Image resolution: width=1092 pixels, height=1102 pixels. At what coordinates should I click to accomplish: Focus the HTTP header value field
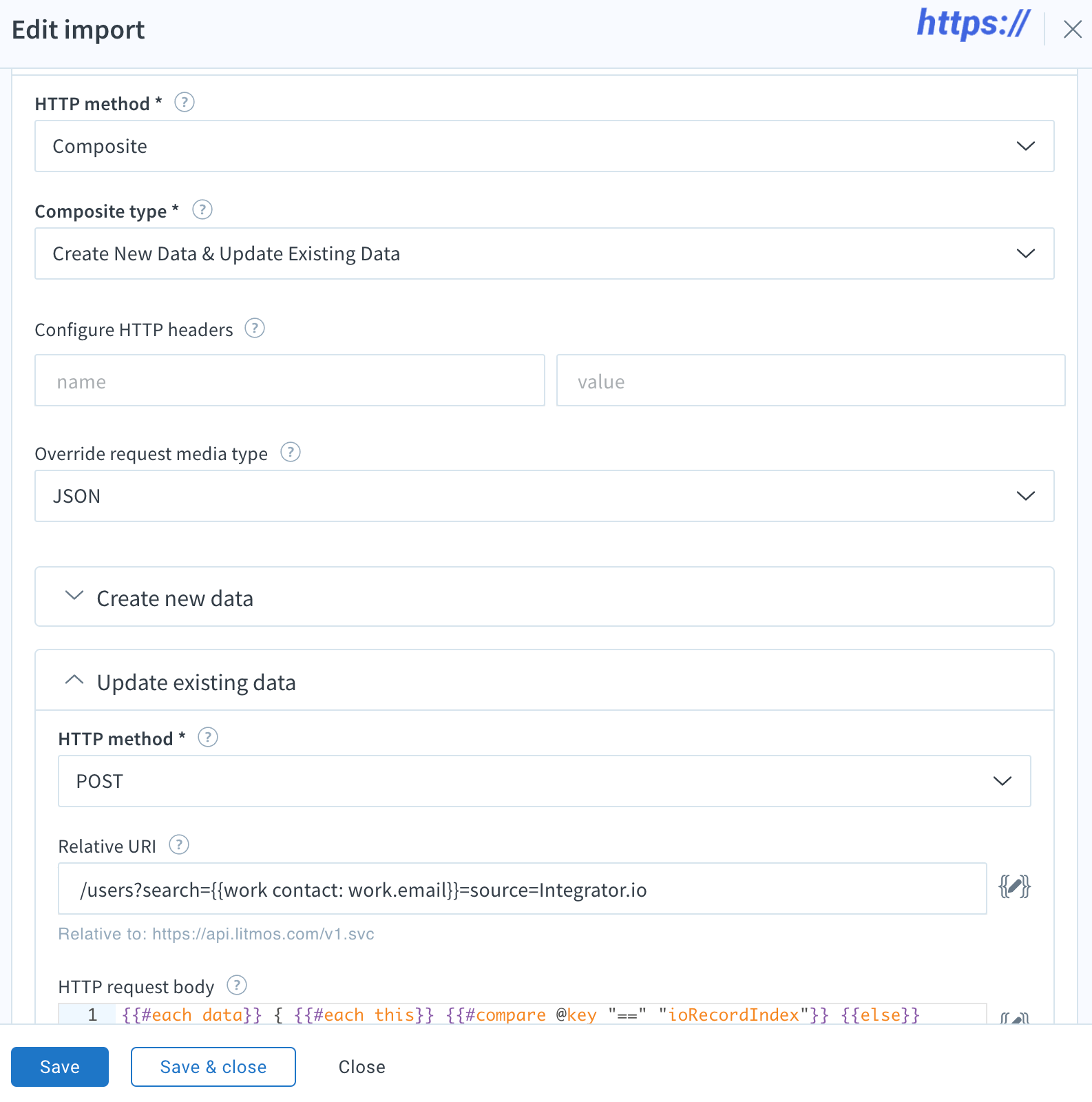click(811, 381)
